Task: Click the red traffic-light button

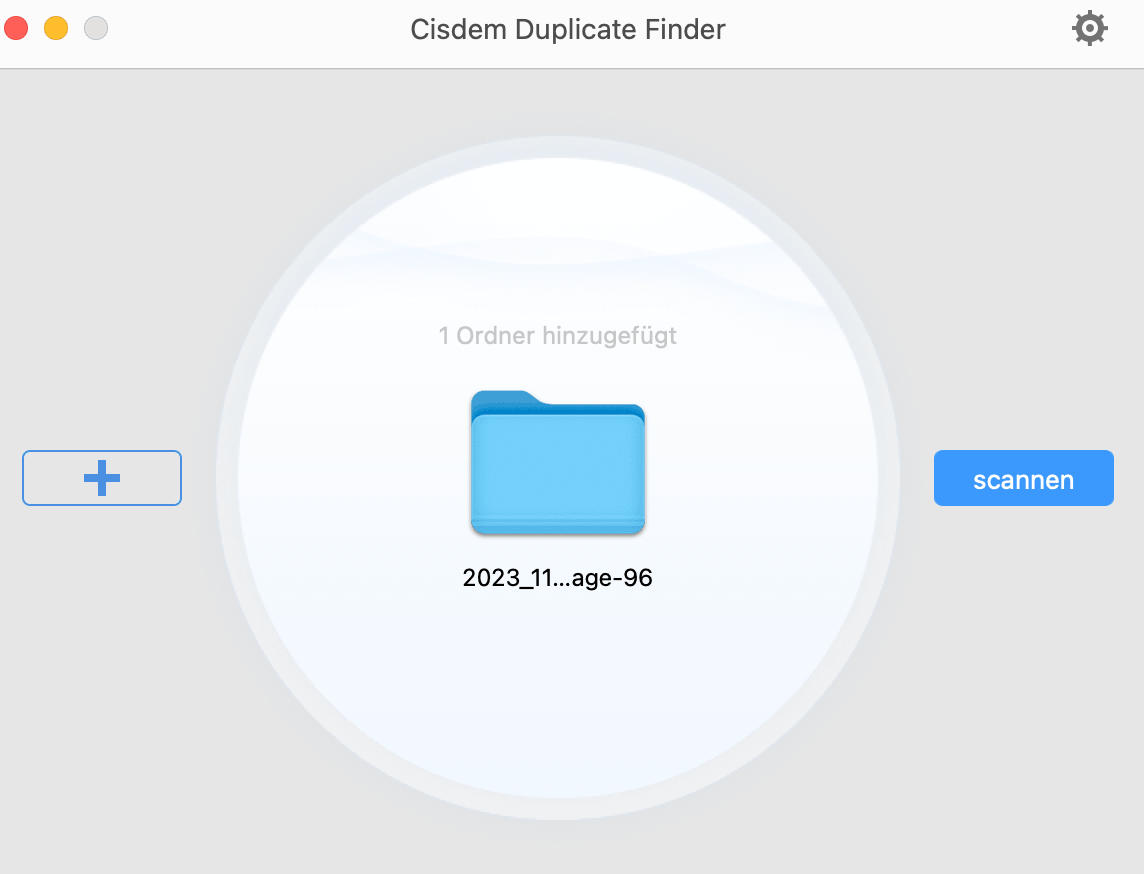Action: click(x=16, y=28)
